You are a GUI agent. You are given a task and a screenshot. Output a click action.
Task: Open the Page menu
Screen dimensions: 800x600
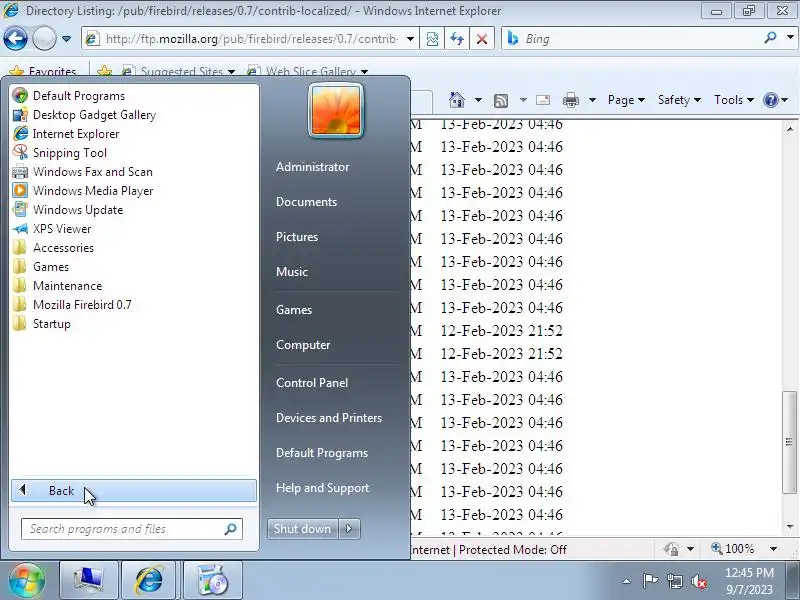626,100
